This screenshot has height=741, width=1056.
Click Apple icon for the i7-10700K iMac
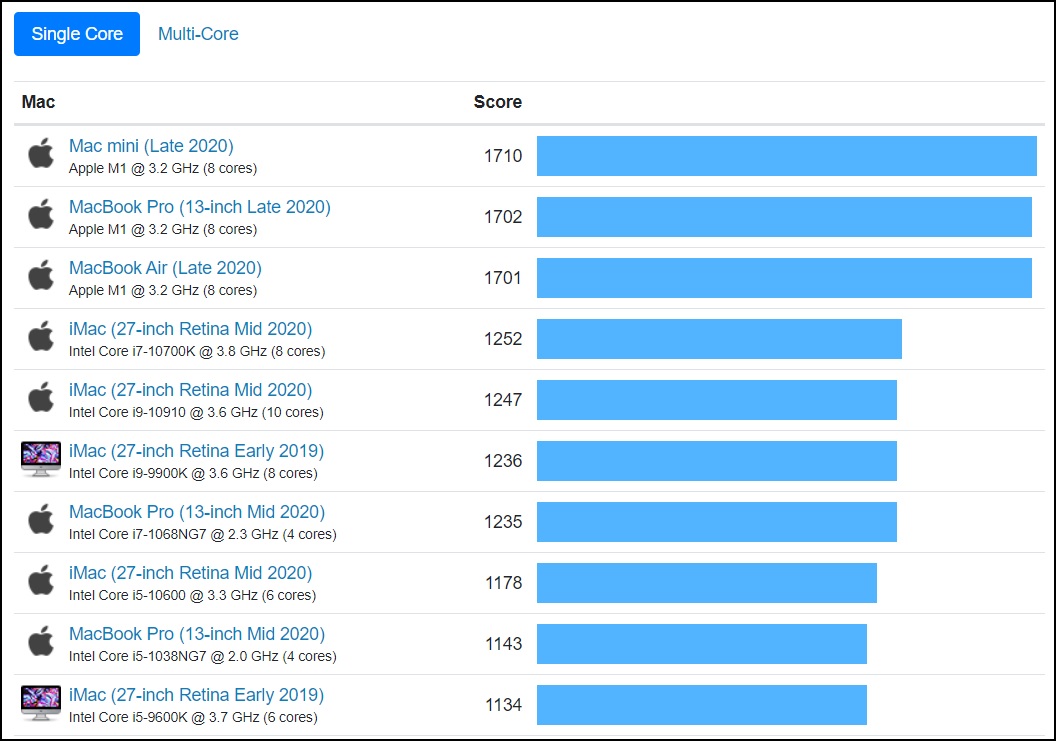41,338
